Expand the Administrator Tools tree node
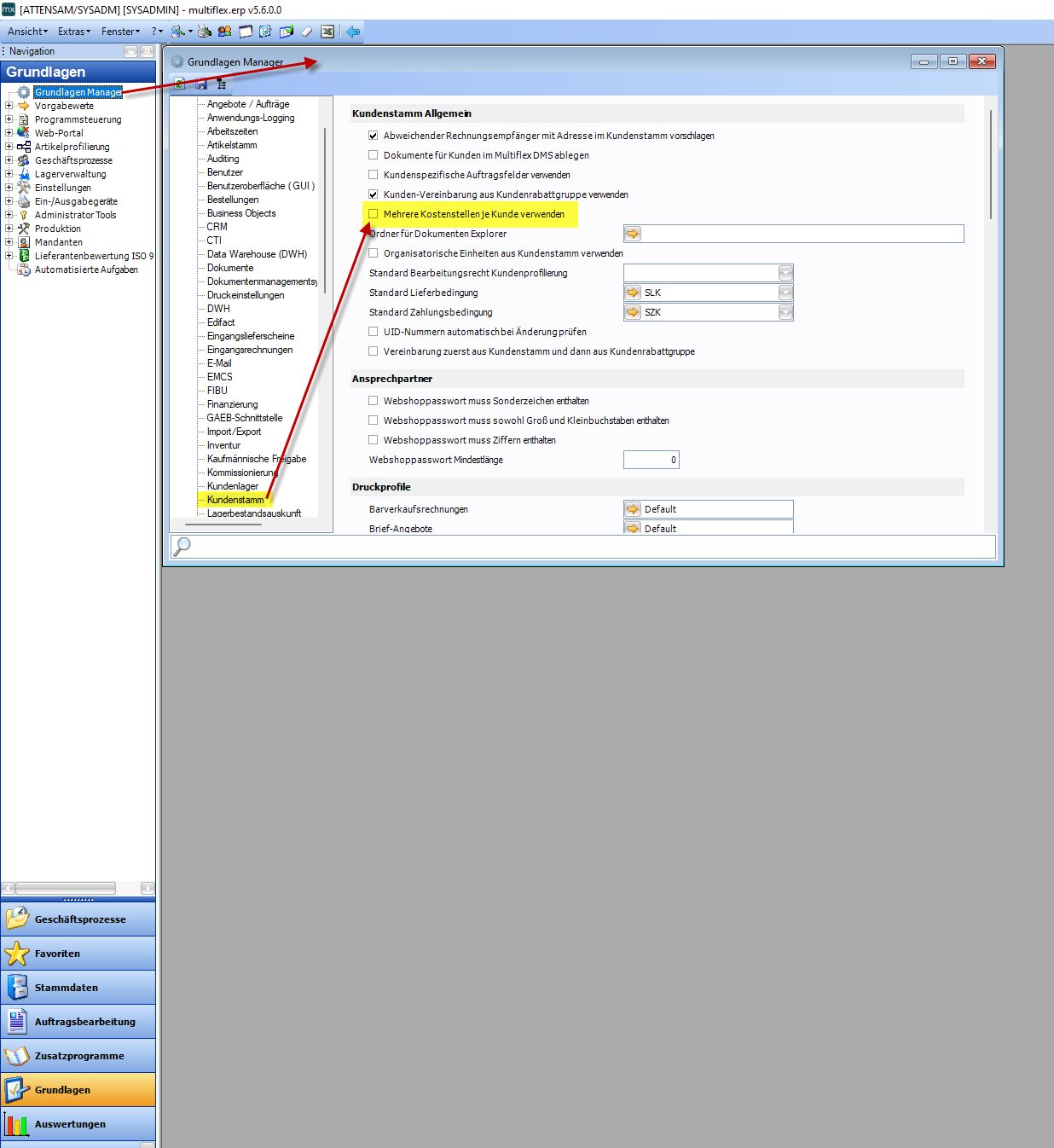The width and height of the screenshot is (1054, 1148). (9, 215)
